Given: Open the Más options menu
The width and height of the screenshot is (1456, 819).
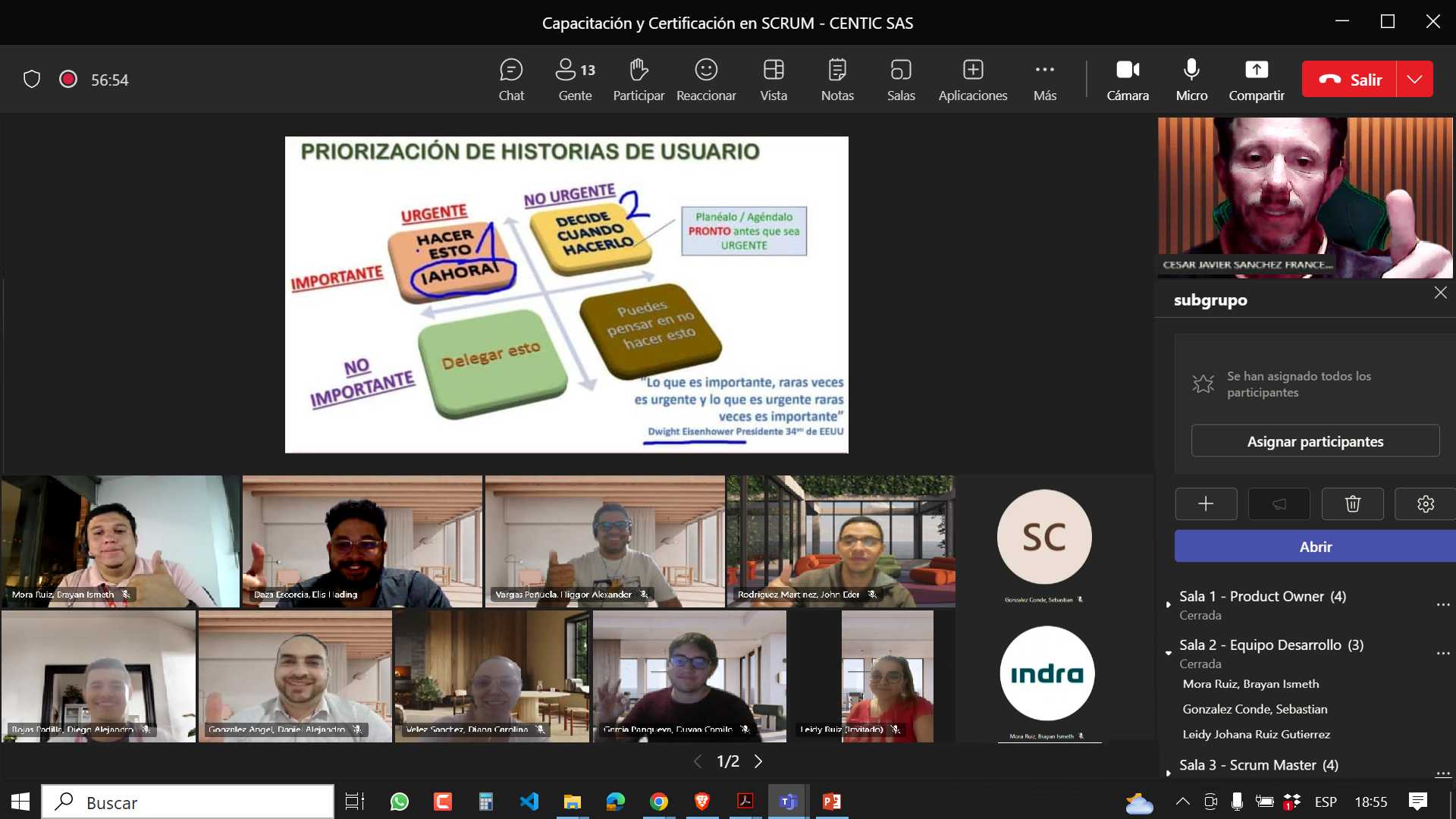Looking at the screenshot, I should pos(1045,80).
